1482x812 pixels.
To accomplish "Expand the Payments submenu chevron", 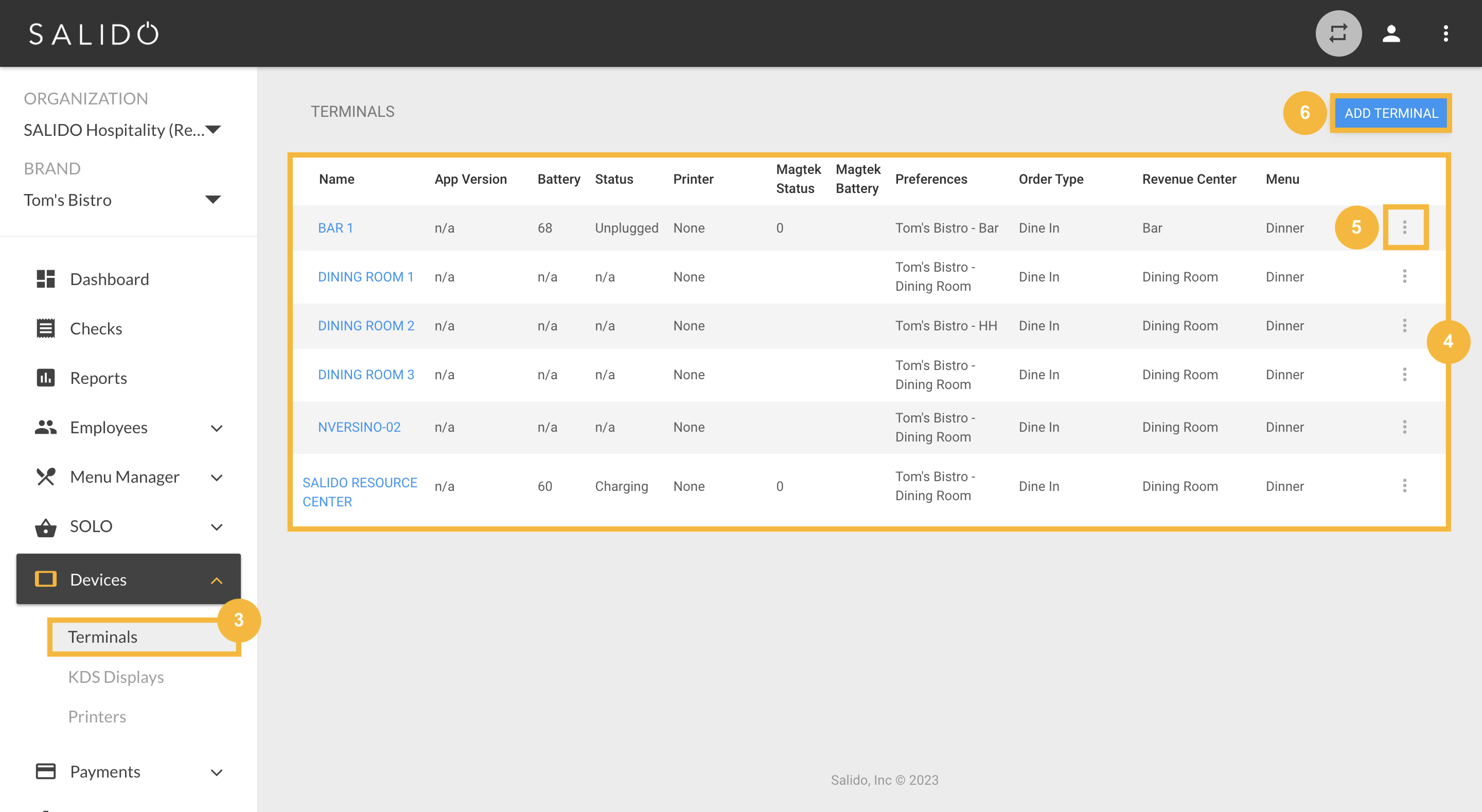I will [x=216, y=772].
